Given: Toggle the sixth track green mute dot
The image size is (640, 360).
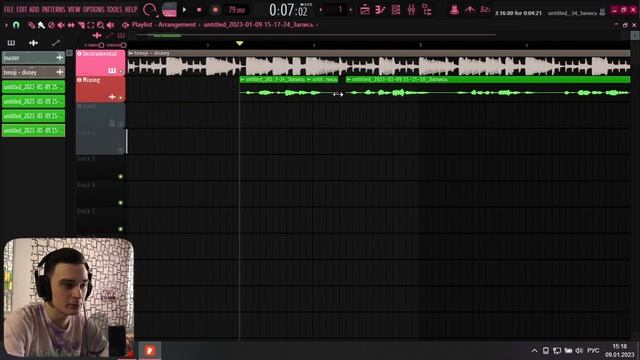Looking at the screenshot, I should (x=120, y=202).
